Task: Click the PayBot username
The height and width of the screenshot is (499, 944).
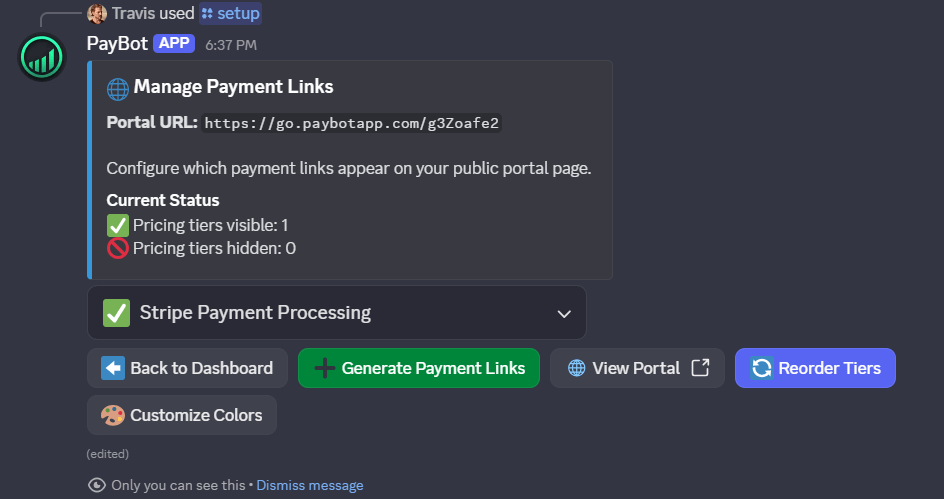Action: (117, 43)
